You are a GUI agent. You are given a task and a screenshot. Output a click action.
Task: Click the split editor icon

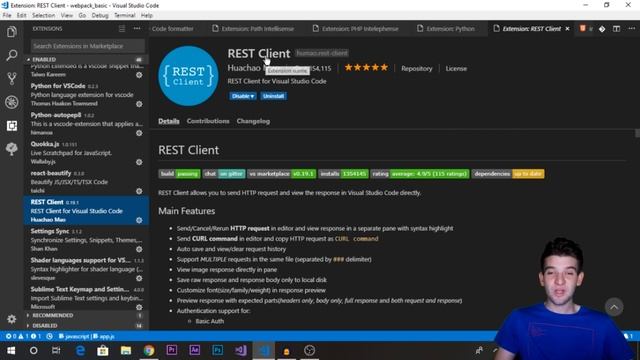click(x=616, y=29)
